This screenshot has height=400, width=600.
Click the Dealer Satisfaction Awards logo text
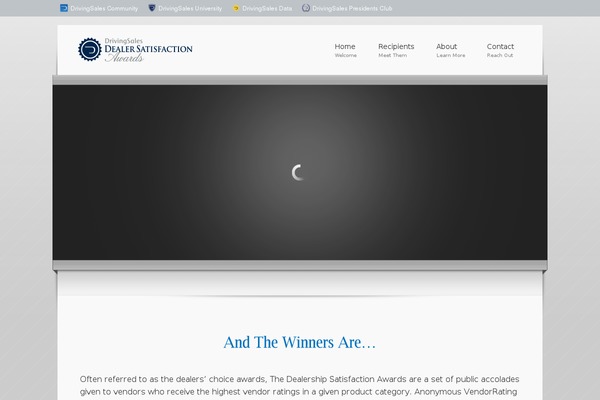tap(148, 50)
